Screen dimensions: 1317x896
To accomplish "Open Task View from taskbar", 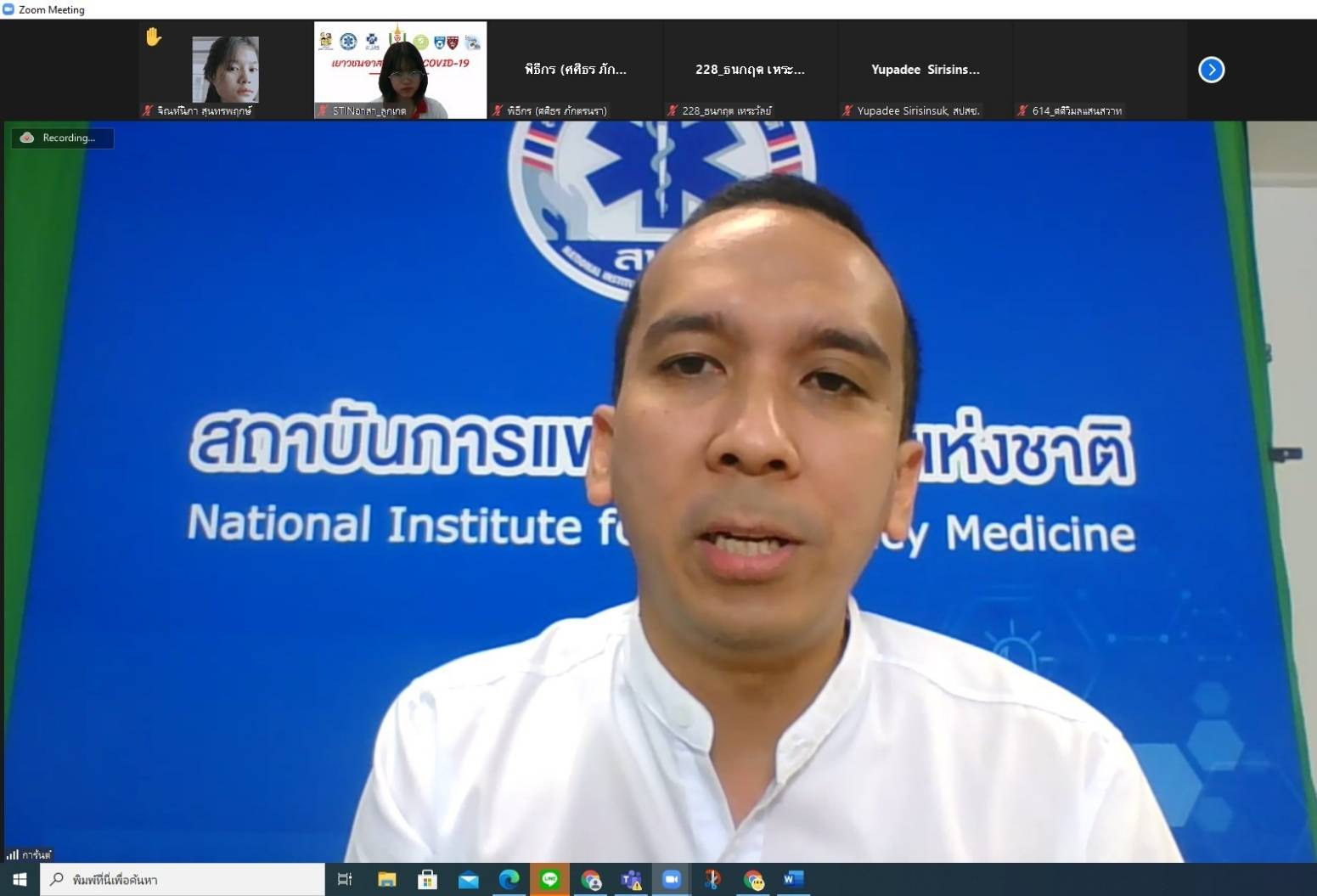I will (345, 880).
